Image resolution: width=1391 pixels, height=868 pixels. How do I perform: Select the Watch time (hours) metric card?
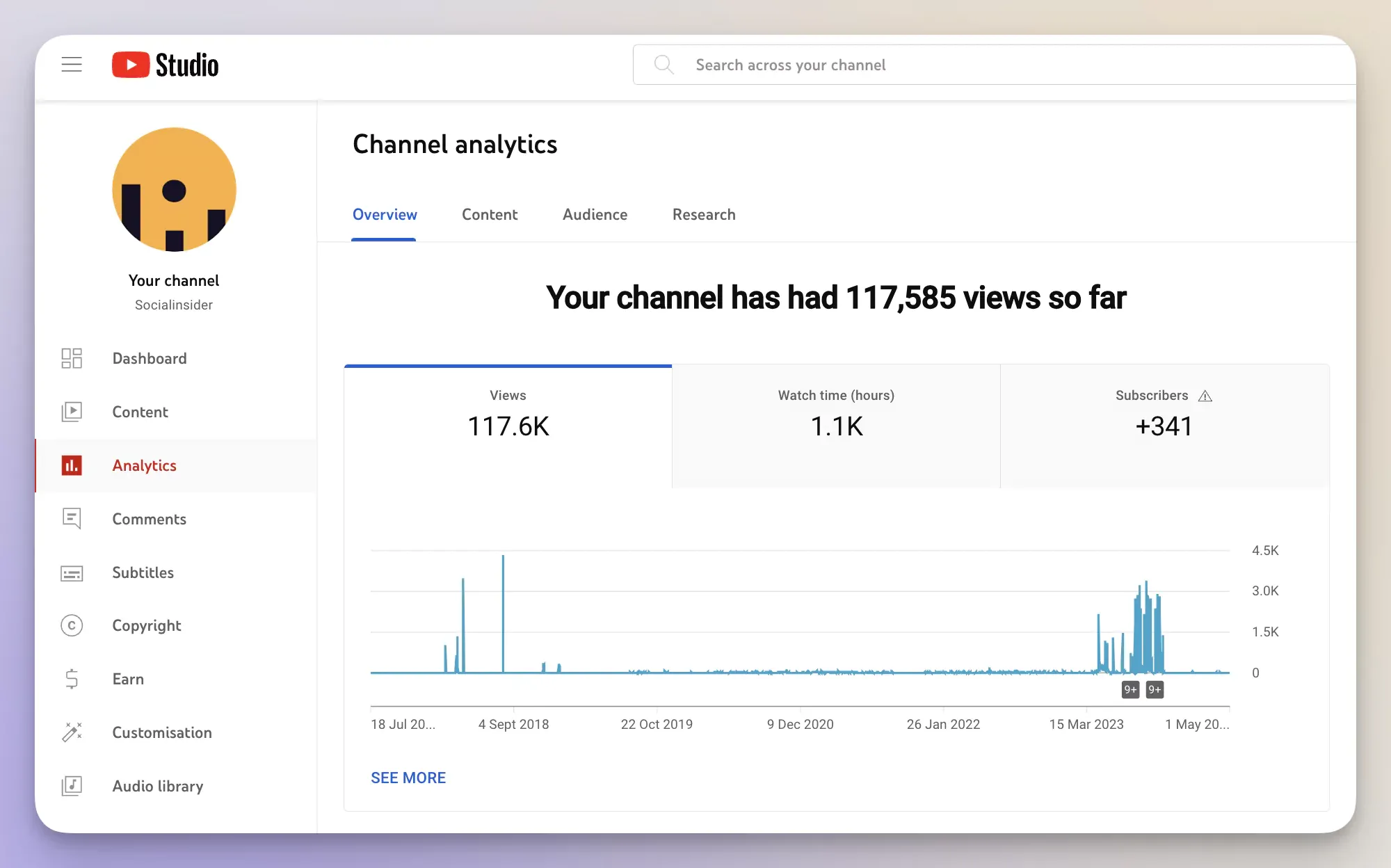(x=836, y=426)
